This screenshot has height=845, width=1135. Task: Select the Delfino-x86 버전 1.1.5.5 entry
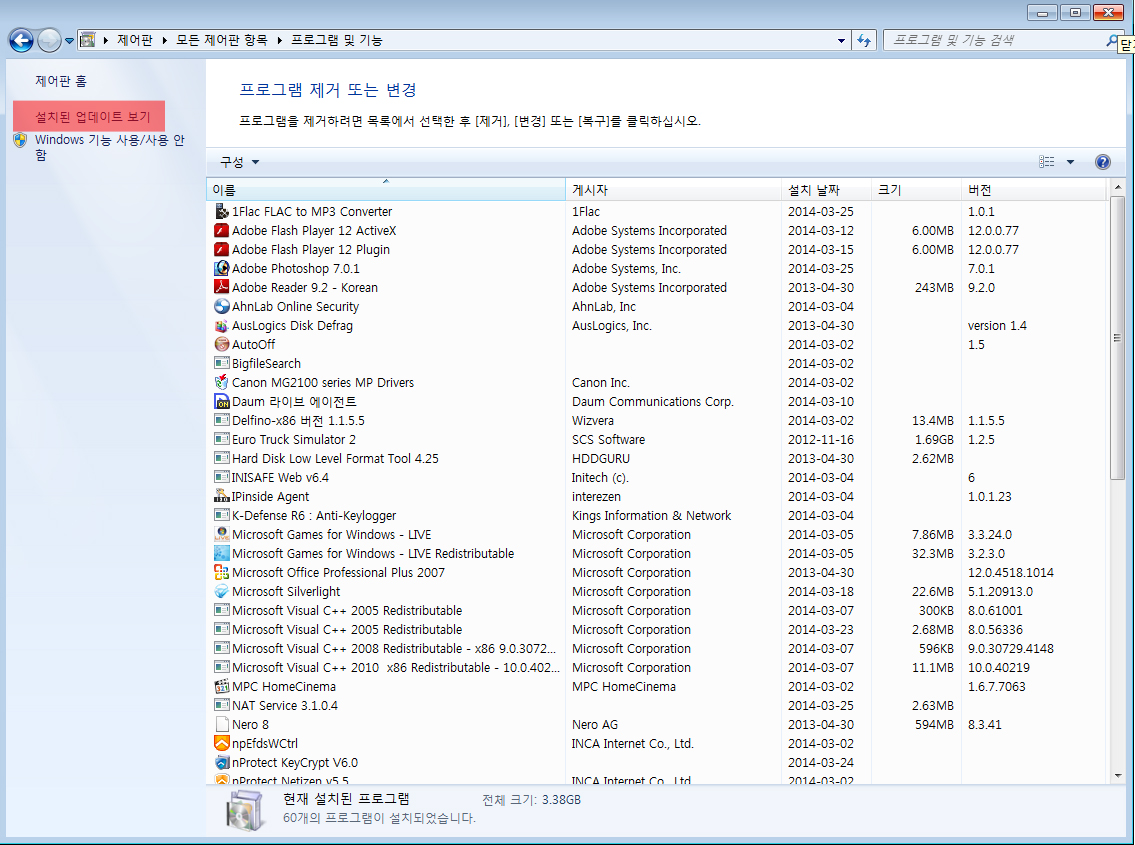pyautogui.click(x=657, y=421)
